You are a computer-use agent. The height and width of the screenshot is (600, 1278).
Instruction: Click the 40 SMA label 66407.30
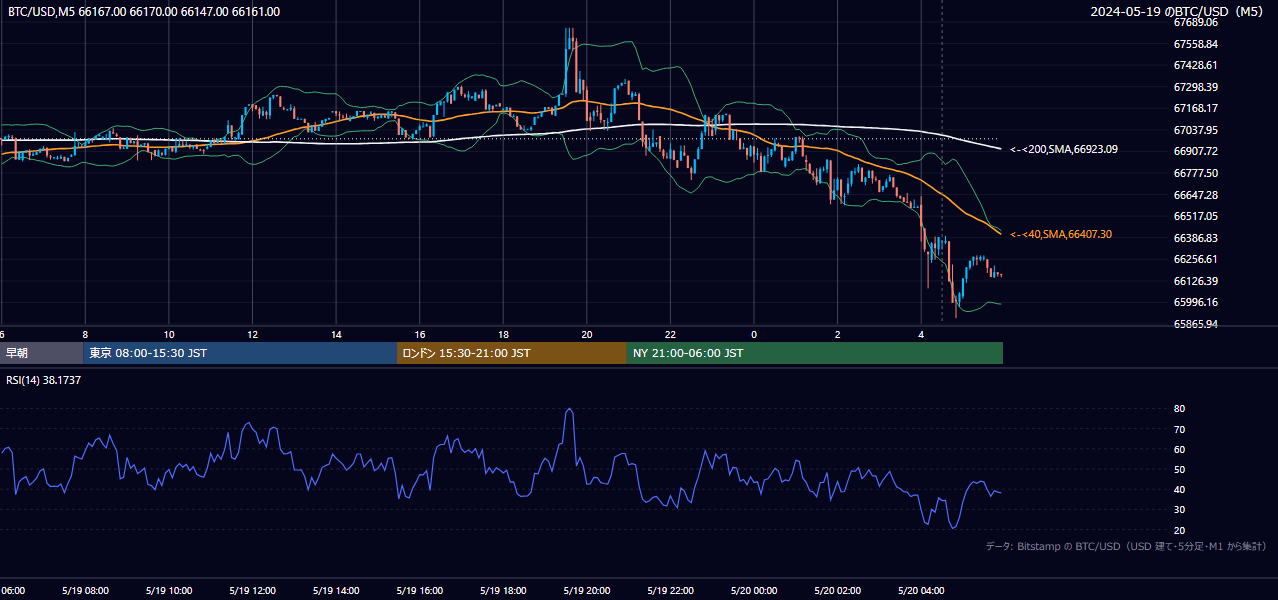click(x=1061, y=234)
